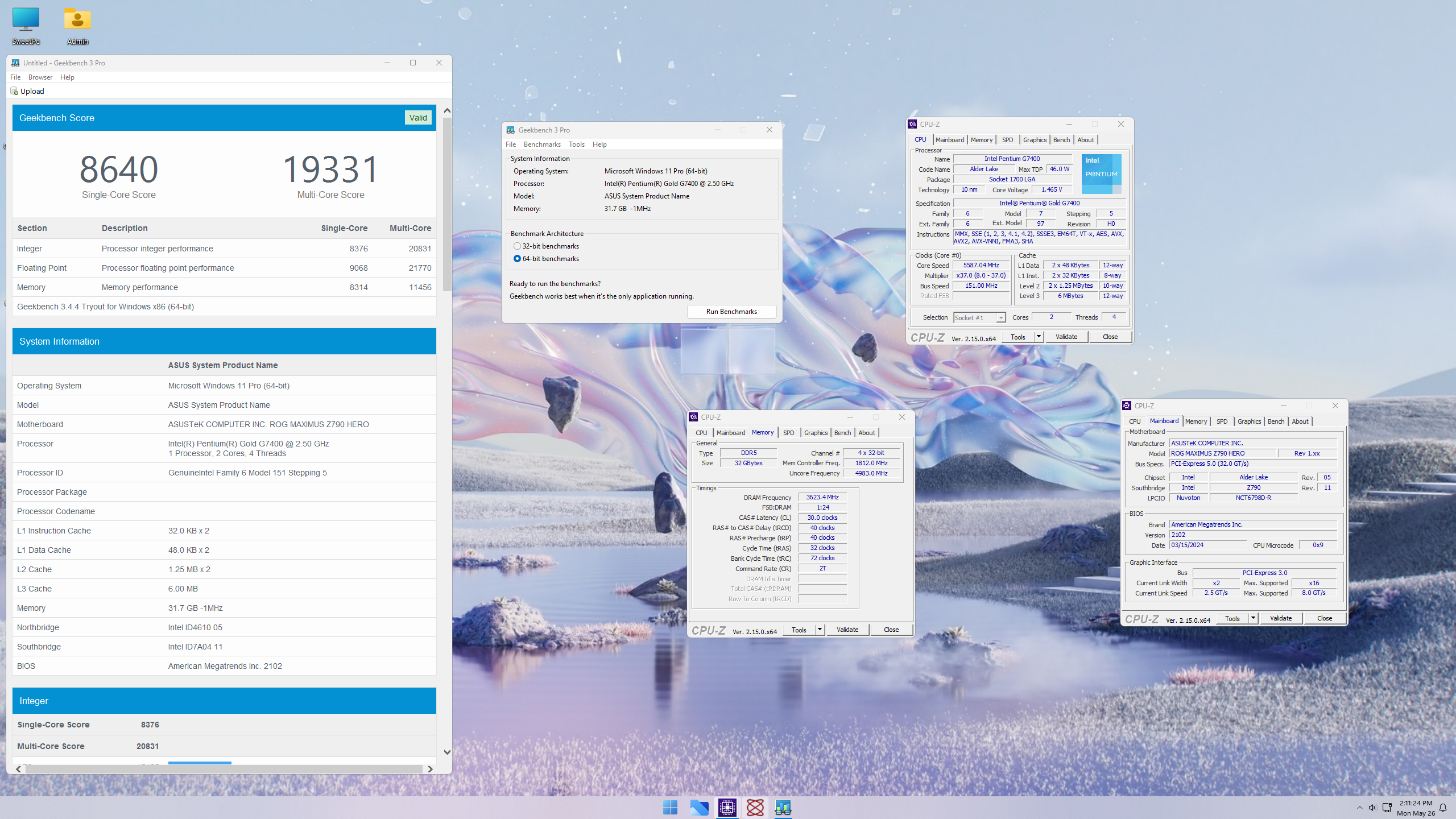
Task: Open Tools dropdown arrow in CPU-Z Mainboard window
Action: (1253, 618)
